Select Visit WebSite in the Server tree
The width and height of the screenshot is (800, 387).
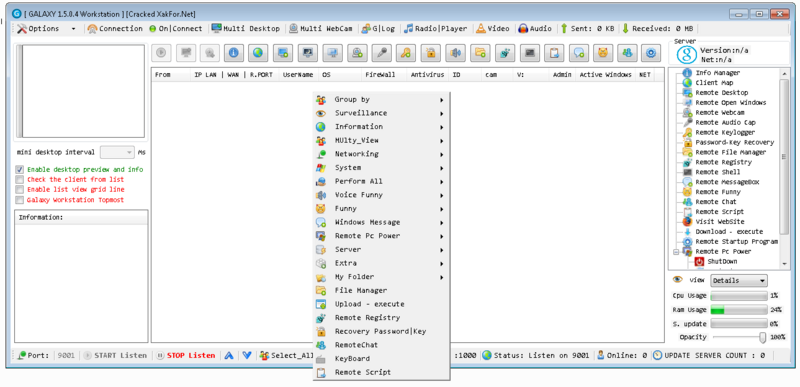[x=719, y=222]
